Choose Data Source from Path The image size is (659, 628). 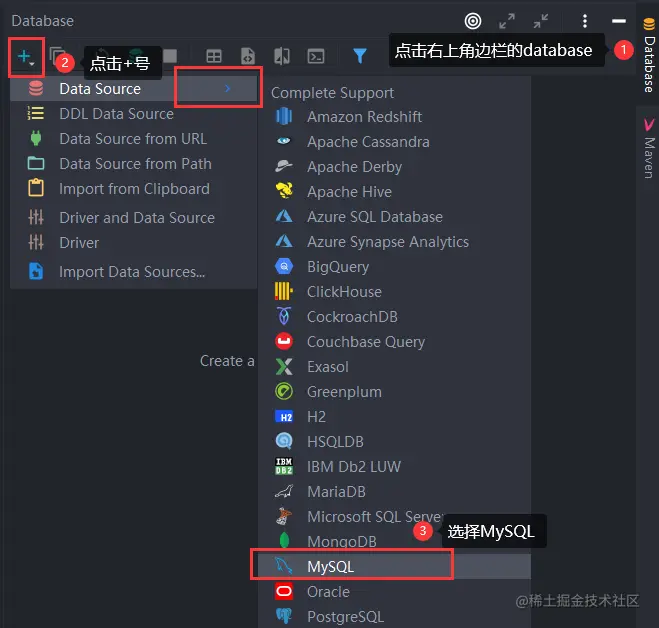[134, 164]
